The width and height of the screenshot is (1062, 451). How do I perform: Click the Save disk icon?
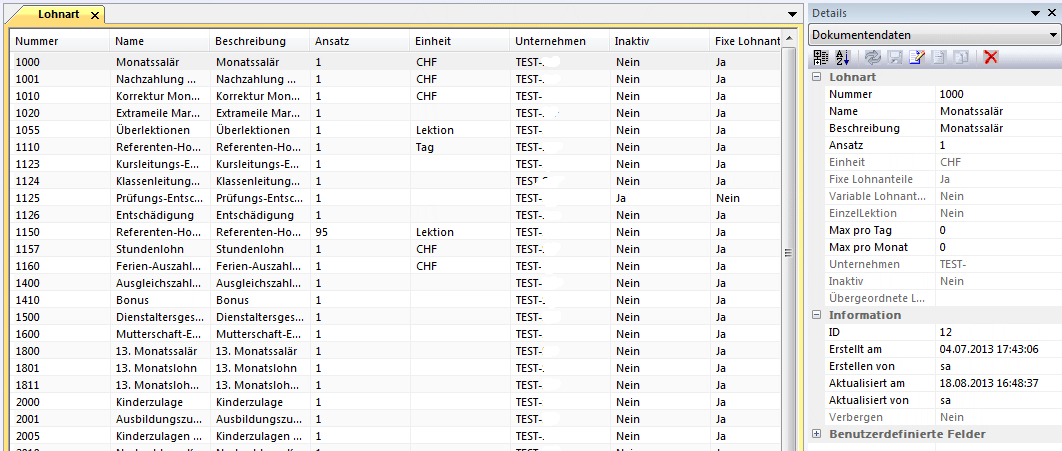(x=895, y=57)
